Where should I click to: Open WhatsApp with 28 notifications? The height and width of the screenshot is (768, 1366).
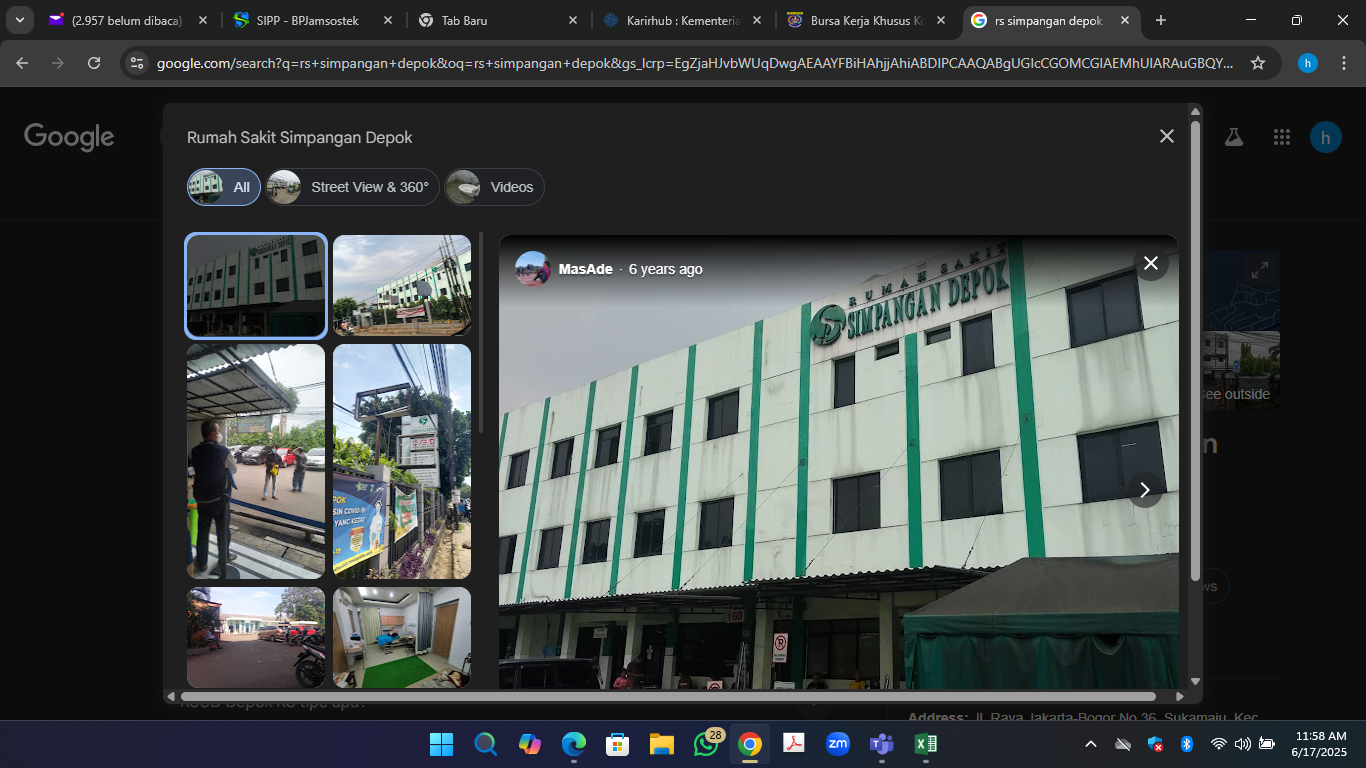click(706, 744)
